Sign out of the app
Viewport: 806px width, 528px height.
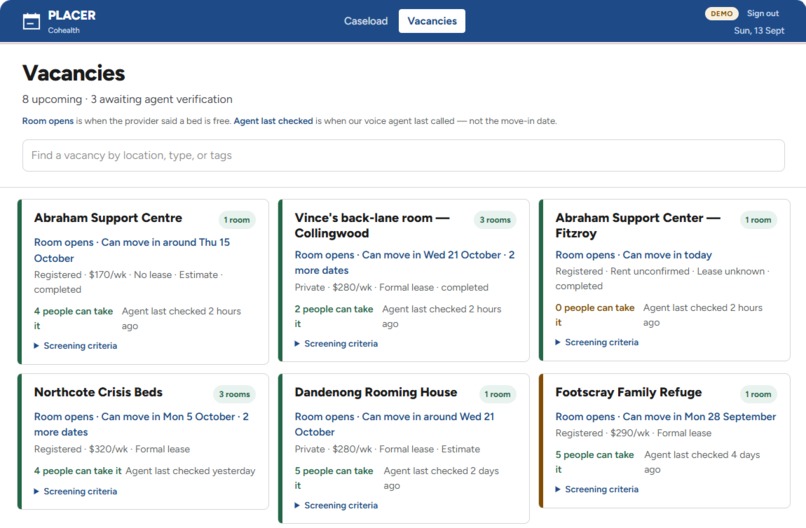pos(762,13)
